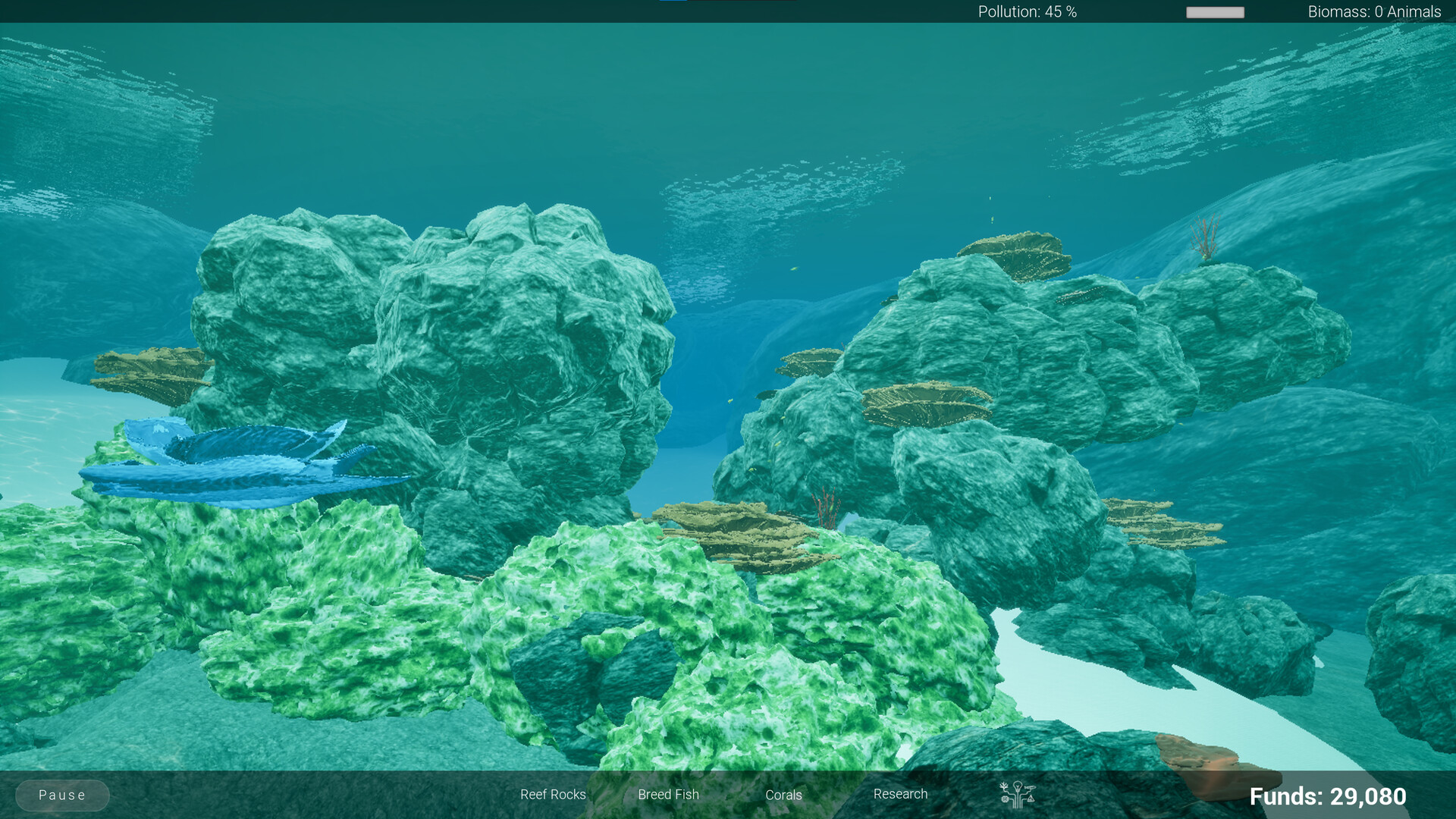Click the coral branch part of tech tree icon
This screenshot has height=819, width=1456.
(1003, 785)
